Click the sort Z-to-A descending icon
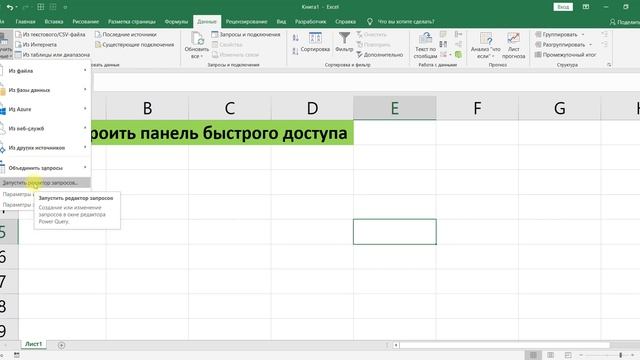Screen dimensions: 640x360 (x=296, y=51)
